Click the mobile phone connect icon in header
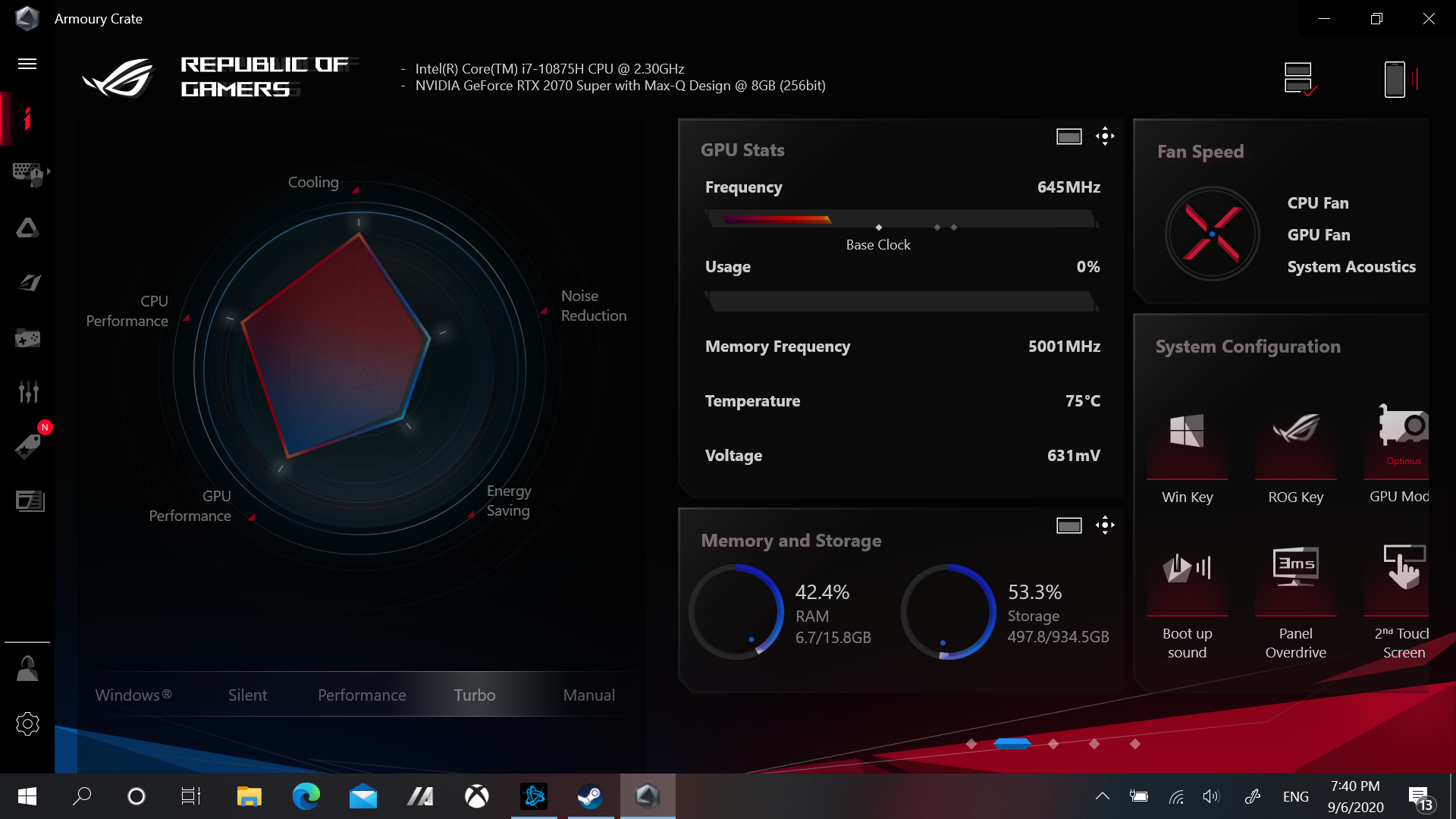 (1400, 79)
